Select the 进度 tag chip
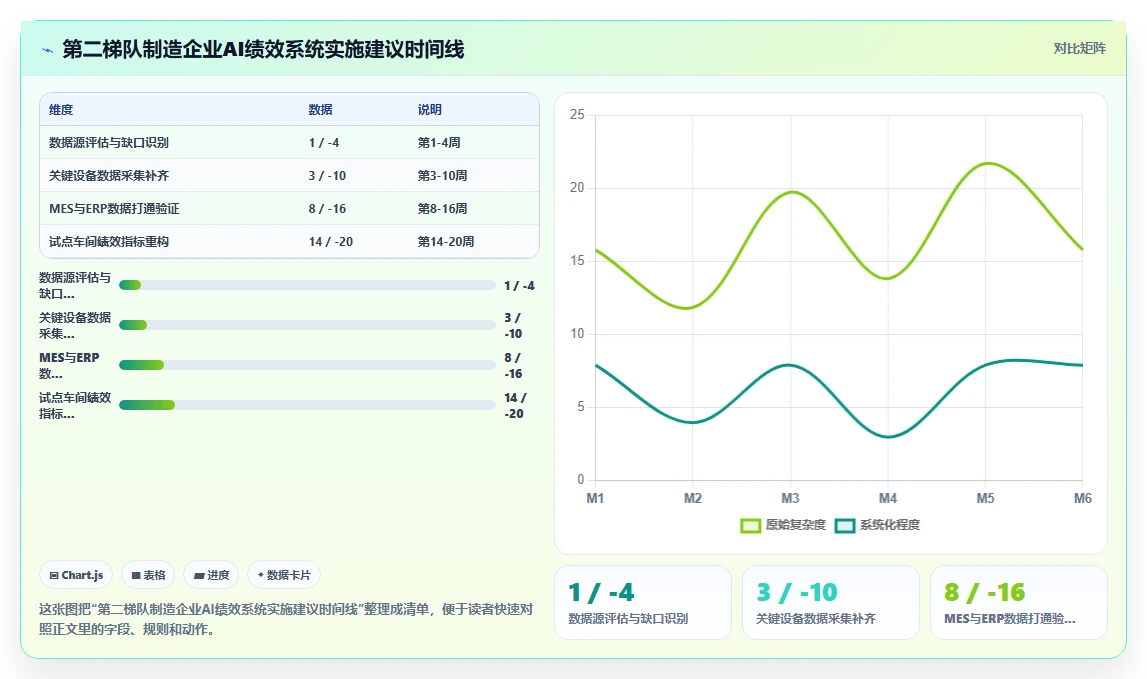Viewport: 1147px width, 679px height. [x=211, y=575]
